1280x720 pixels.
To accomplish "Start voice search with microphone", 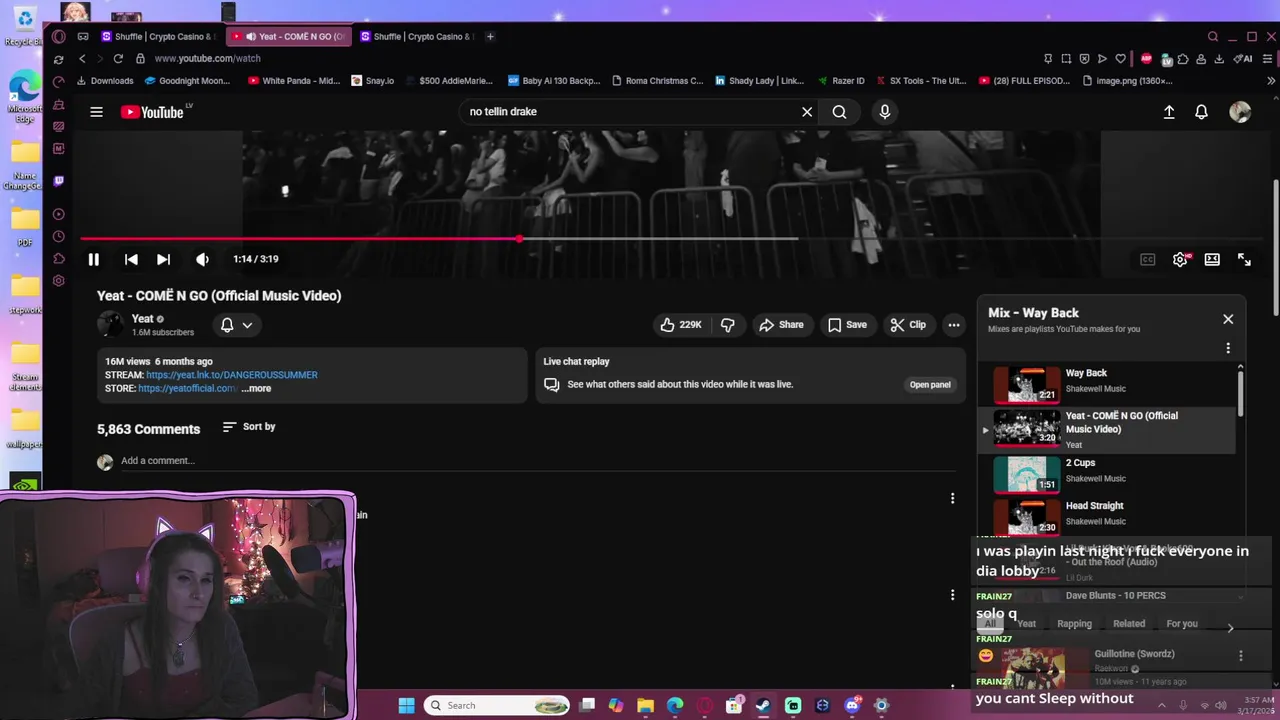I will [x=884, y=112].
